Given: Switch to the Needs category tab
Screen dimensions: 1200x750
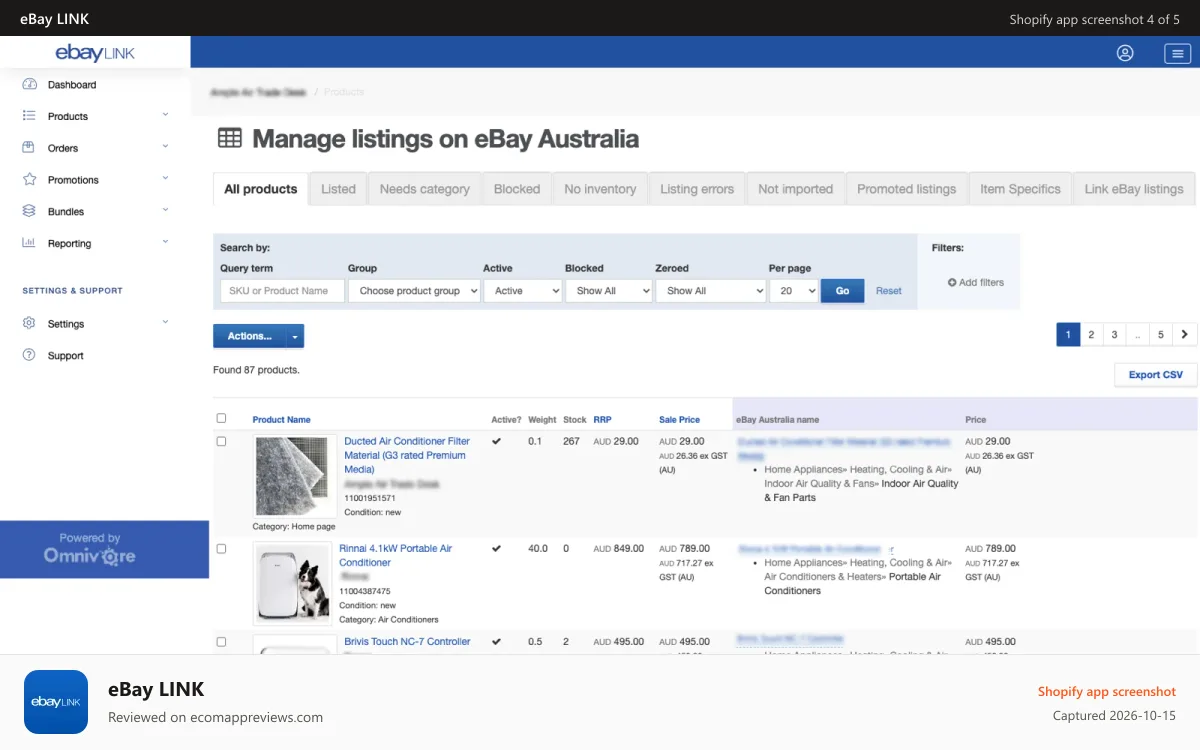Looking at the screenshot, I should tap(424, 189).
